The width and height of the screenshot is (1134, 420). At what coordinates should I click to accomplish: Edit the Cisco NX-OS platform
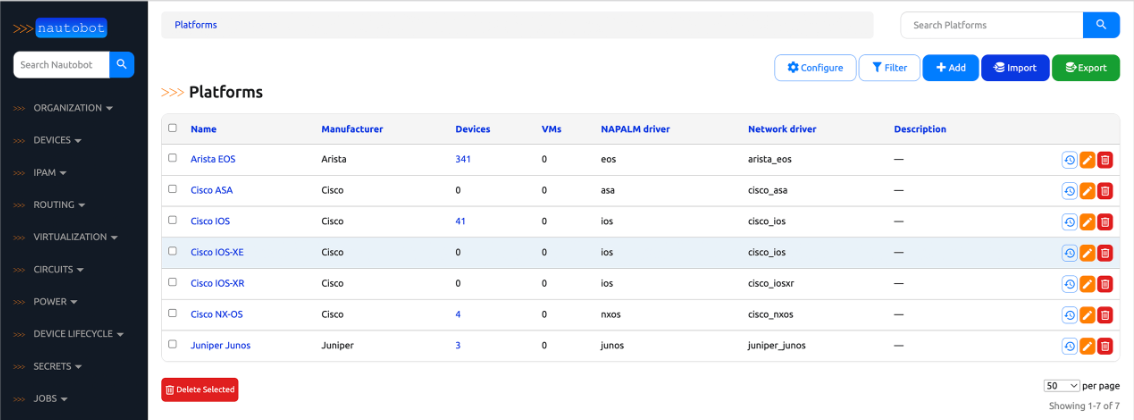(1087, 315)
